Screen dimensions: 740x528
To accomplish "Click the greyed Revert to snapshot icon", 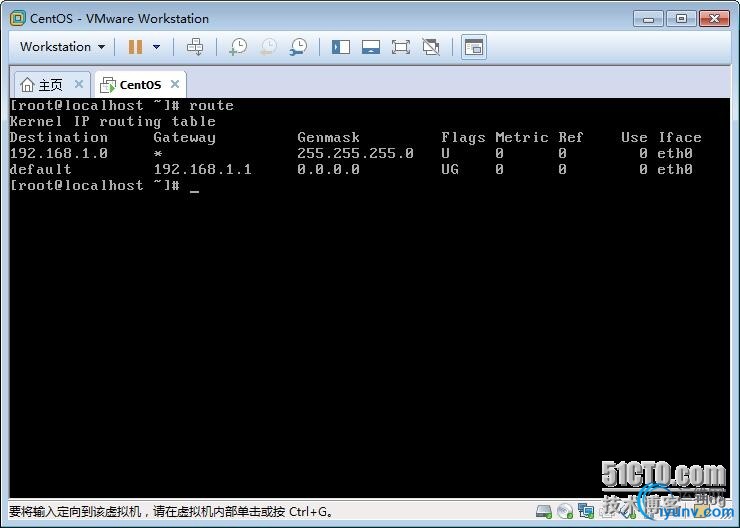I will point(268,47).
